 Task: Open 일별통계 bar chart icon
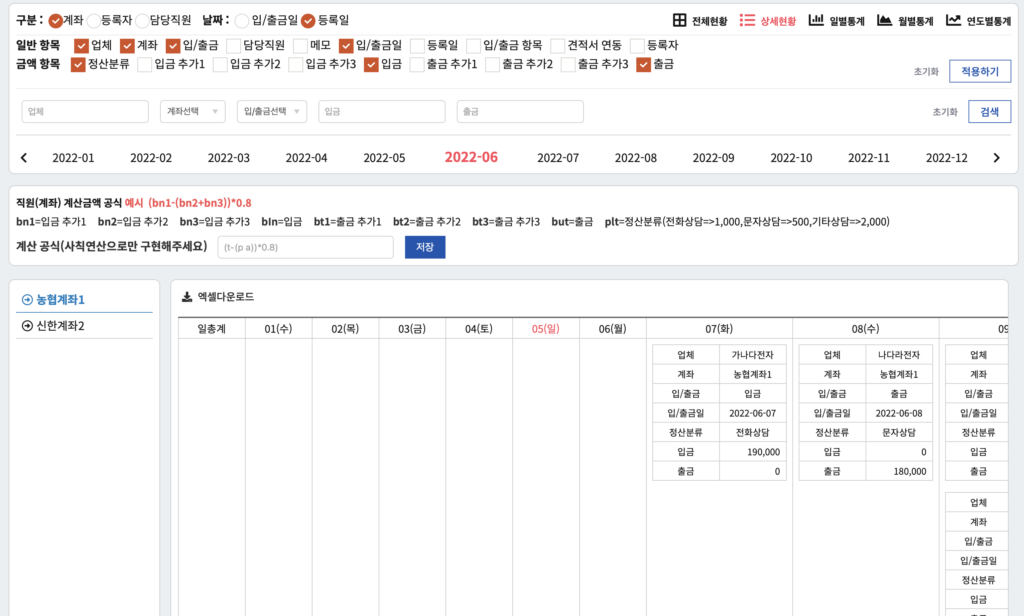click(816, 20)
